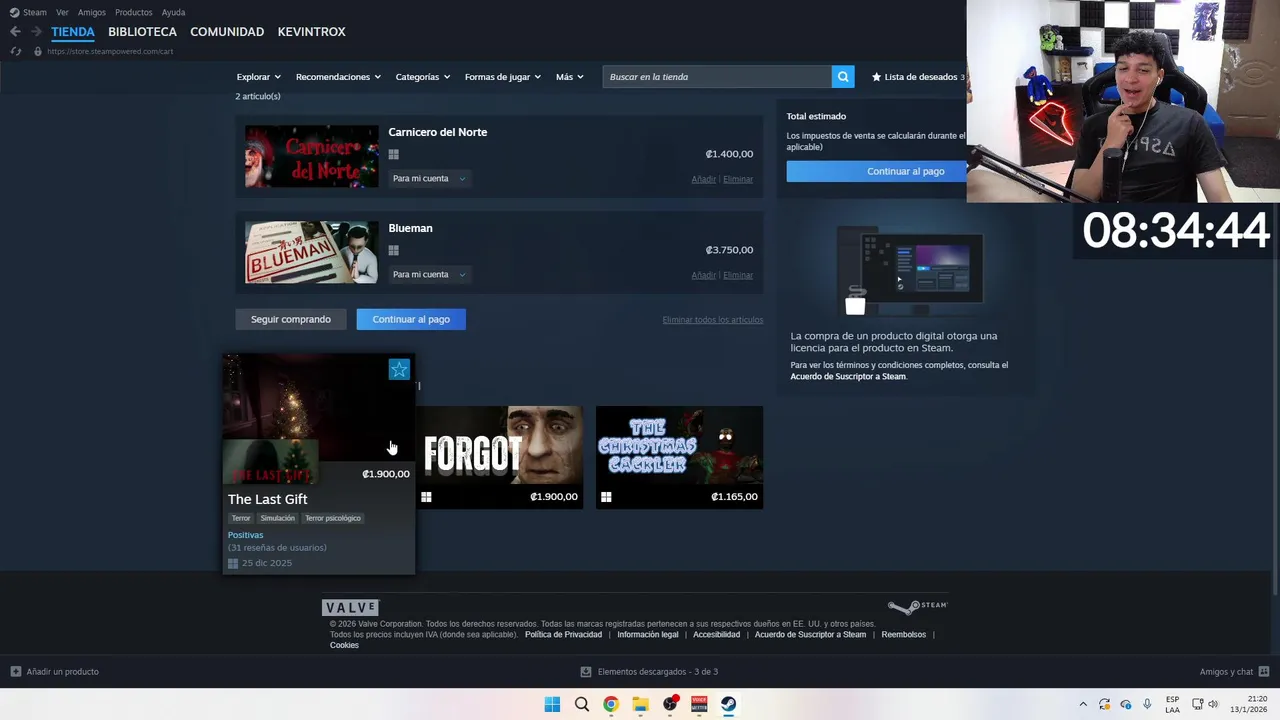Open Acuerdo de Suscriptor a Steam in sidebar
The width and height of the screenshot is (1280, 720).
pos(848,376)
